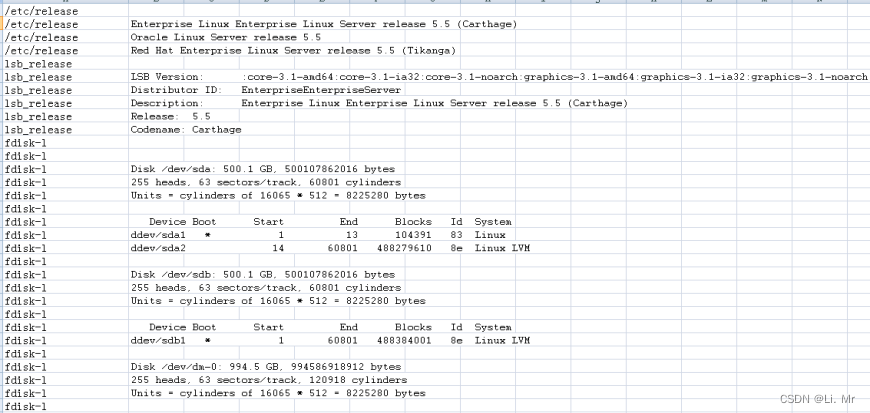Select lsb_release label in the Codename row
Screen dimensions: 870x413
(38, 129)
